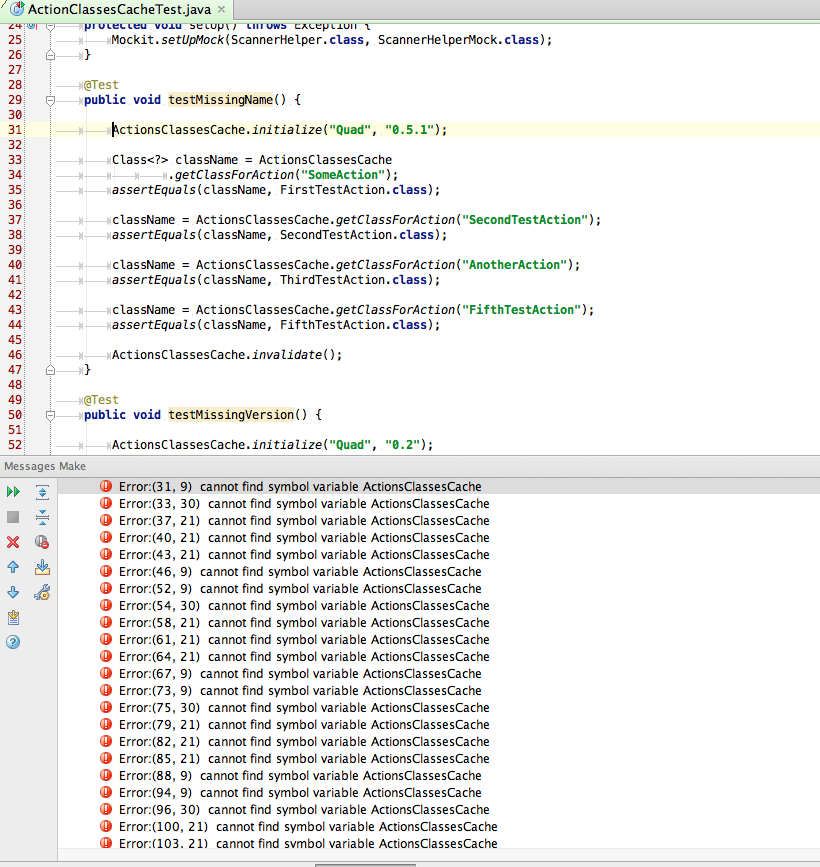The height and width of the screenshot is (867, 820).
Task: Click the "0.5.1" version string on line 31
Action: [x=410, y=130]
